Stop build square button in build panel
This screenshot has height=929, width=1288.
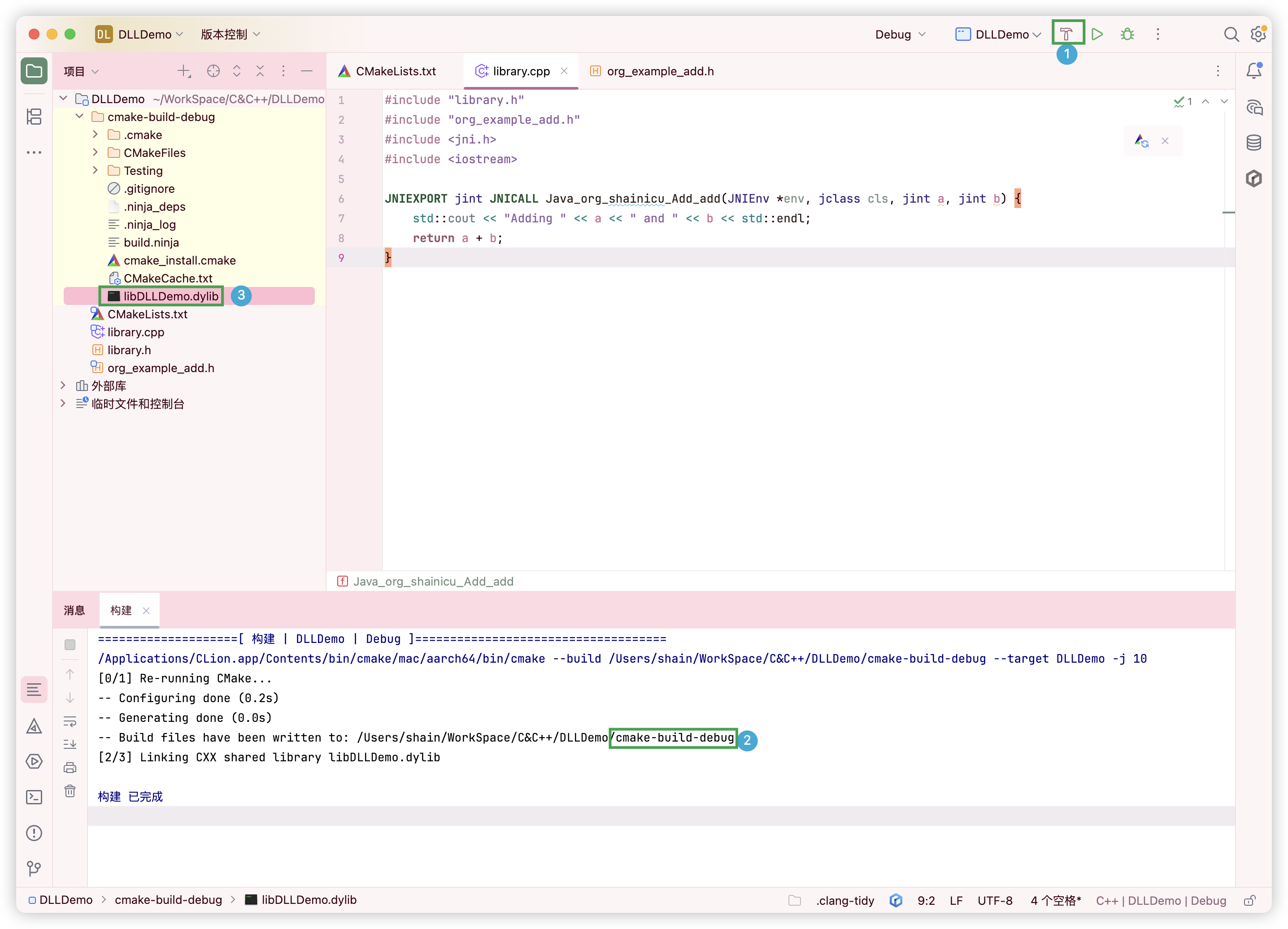coord(70,644)
